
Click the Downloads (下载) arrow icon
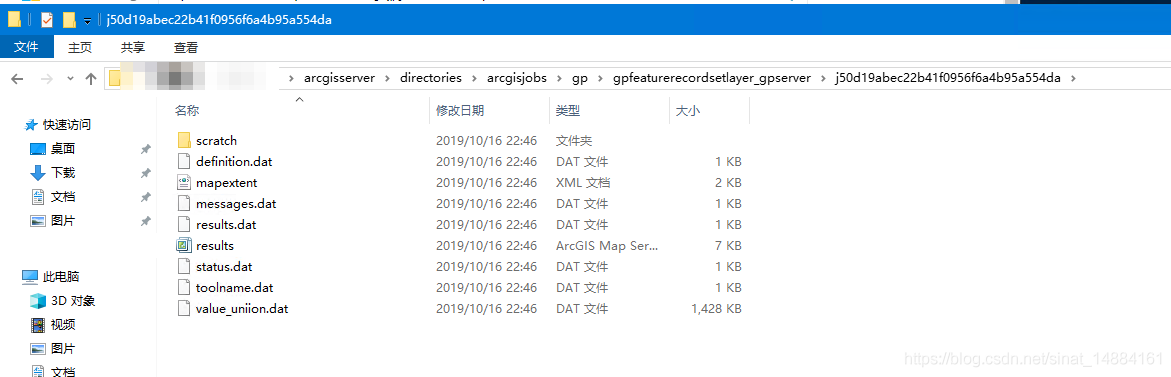[x=38, y=172]
